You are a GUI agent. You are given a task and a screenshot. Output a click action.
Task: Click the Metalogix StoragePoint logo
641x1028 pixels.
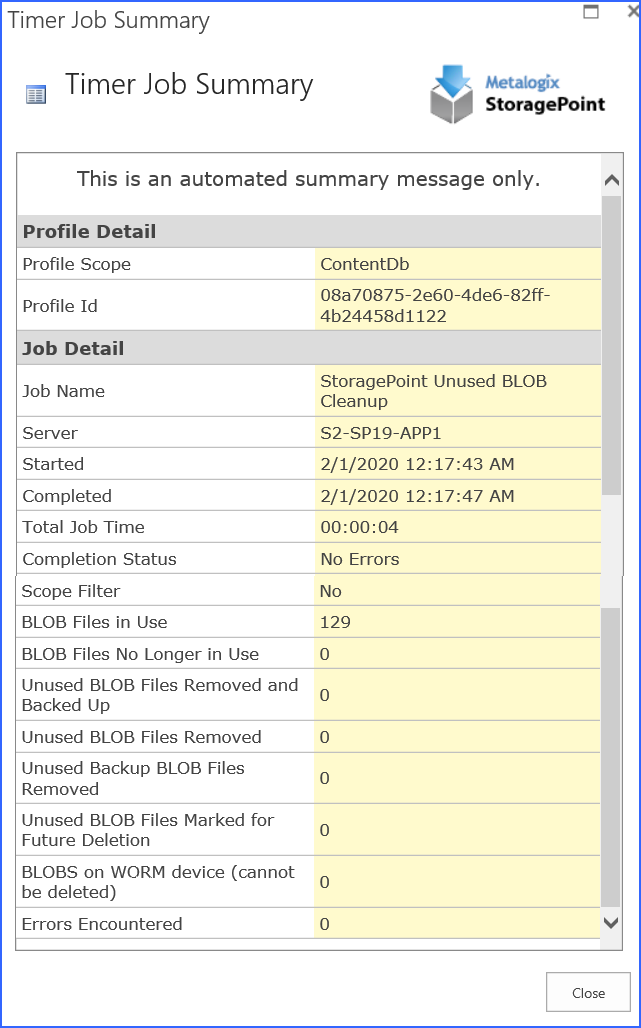pyautogui.click(x=516, y=91)
